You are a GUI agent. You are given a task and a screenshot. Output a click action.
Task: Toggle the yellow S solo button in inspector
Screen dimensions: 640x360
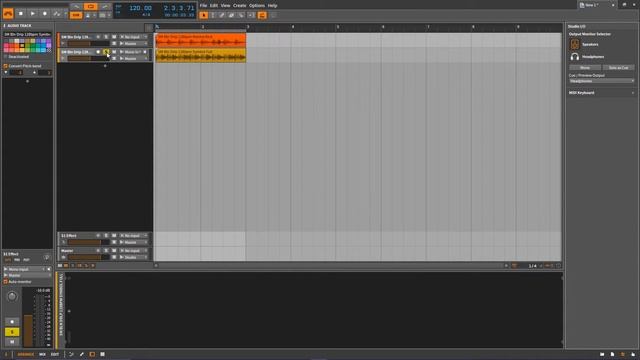[12, 332]
